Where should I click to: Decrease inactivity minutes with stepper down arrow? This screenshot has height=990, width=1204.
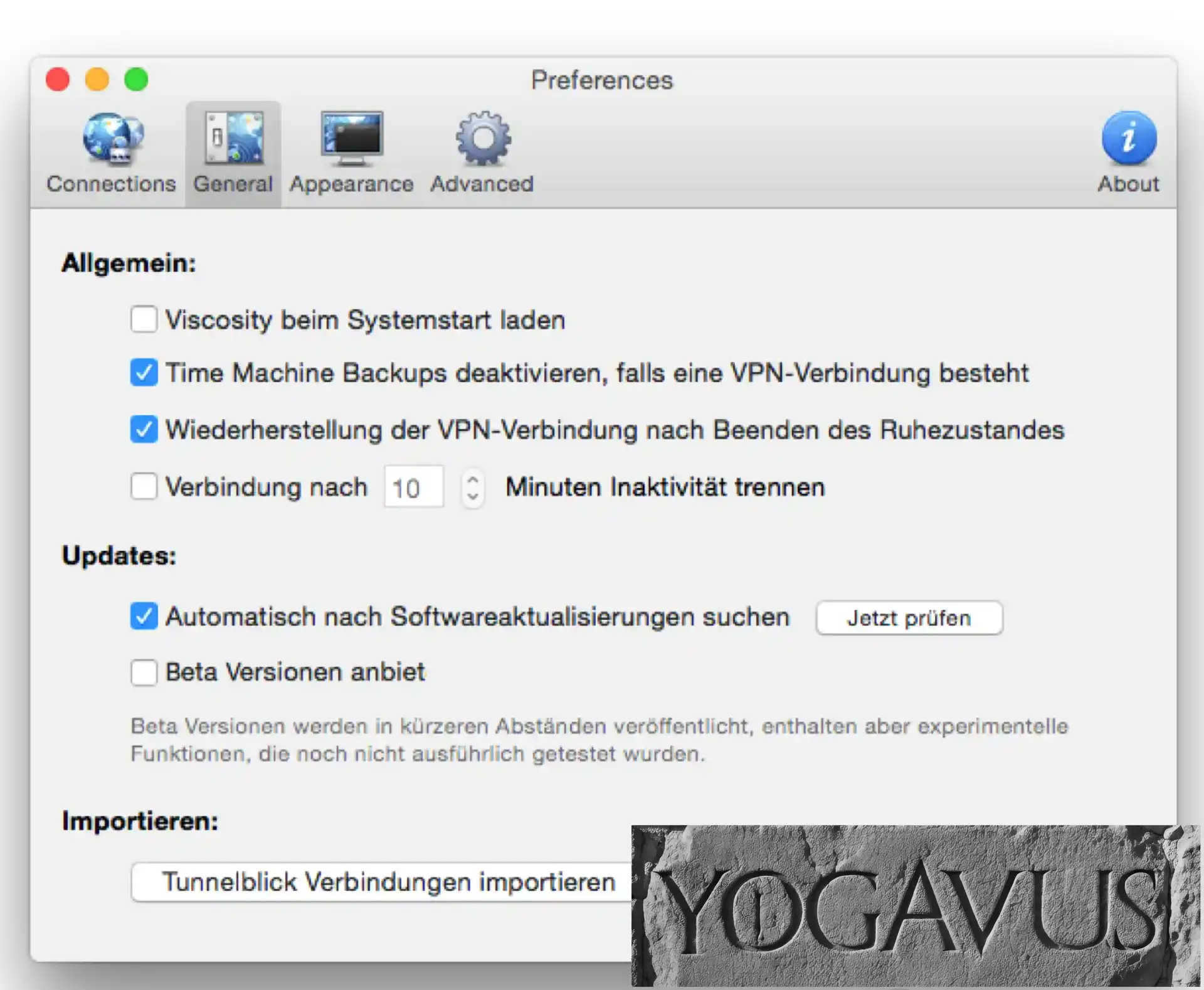(473, 496)
